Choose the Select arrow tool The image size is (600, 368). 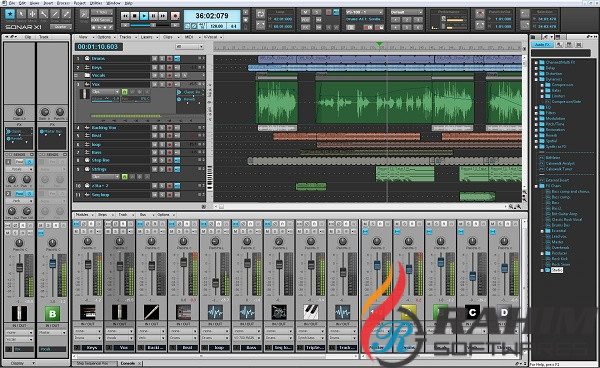click(x=21, y=15)
